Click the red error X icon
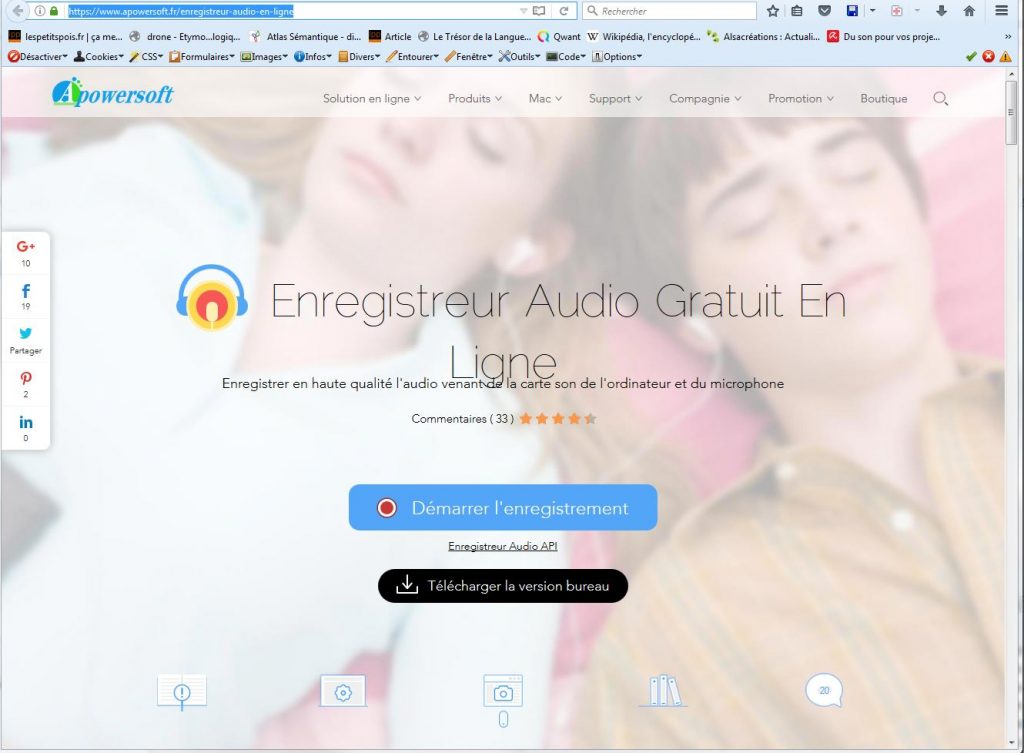Screen dimensions: 1024x753 click(x=988, y=56)
